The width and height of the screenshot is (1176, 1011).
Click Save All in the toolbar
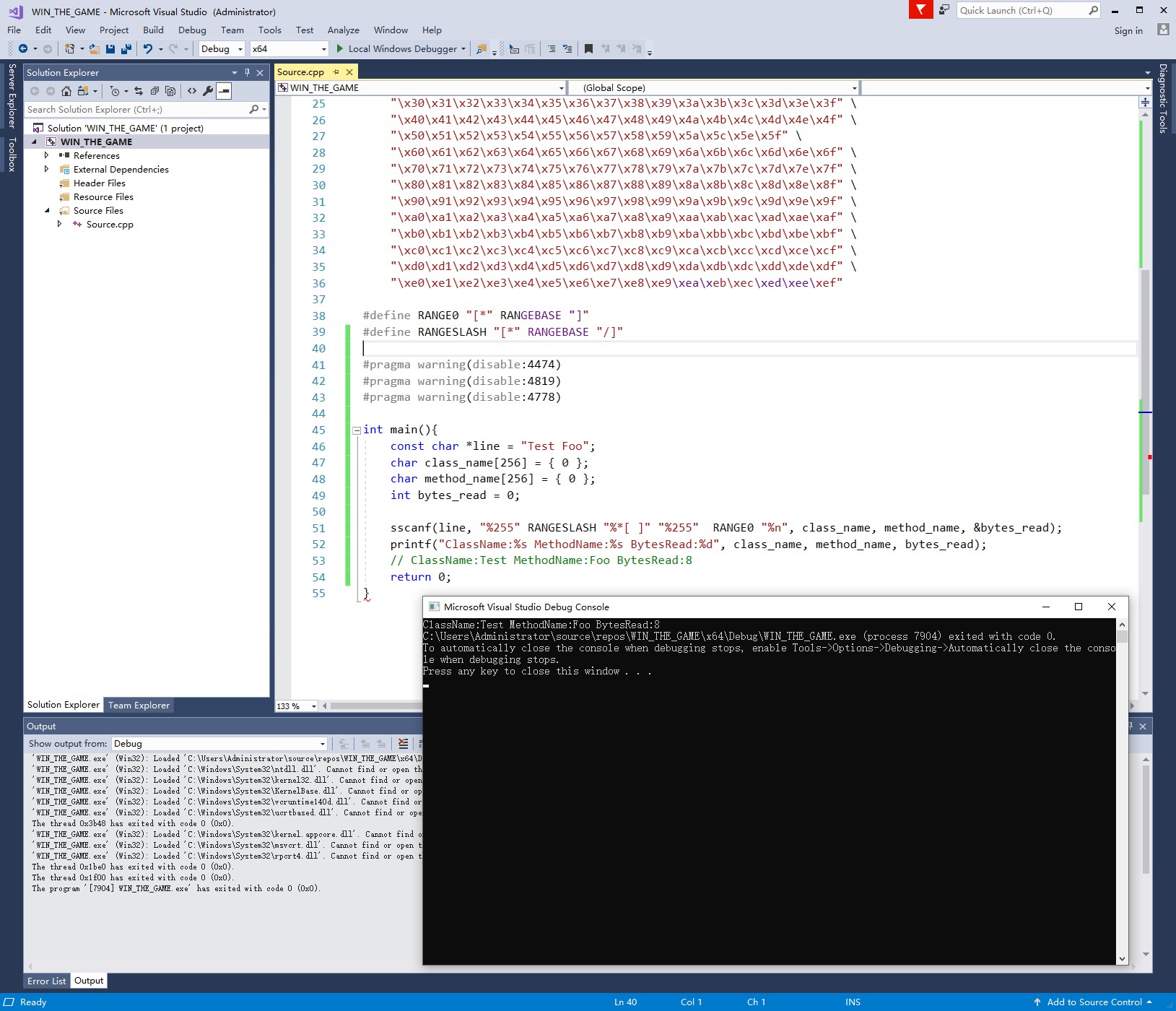[126, 49]
